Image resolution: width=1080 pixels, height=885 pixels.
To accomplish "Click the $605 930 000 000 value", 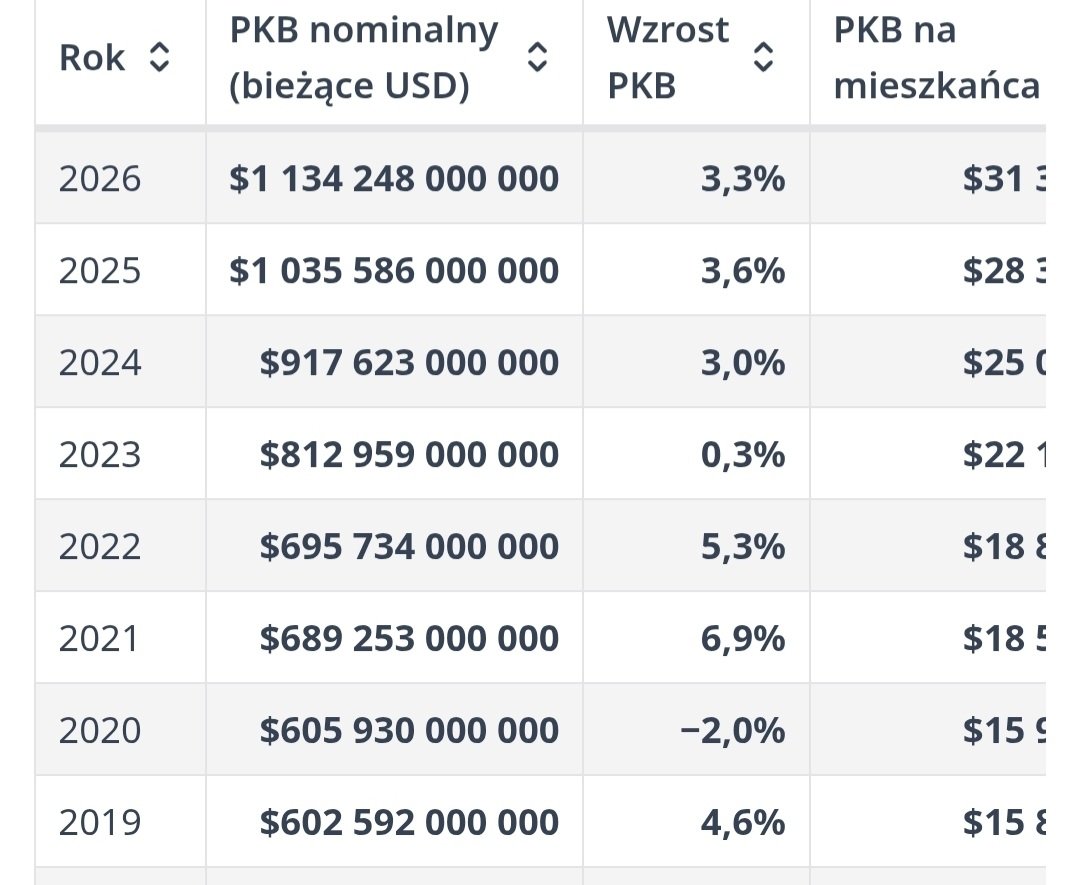I will [x=409, y=731].
